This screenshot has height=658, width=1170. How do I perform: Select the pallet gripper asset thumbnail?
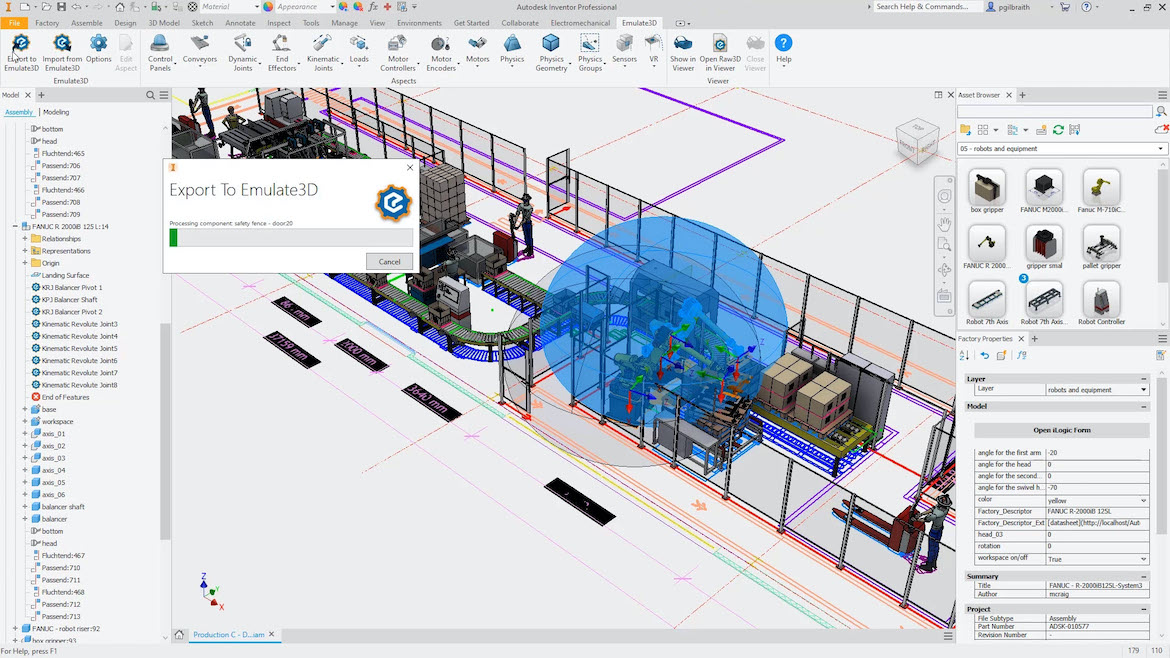(x=1100, y=244)
